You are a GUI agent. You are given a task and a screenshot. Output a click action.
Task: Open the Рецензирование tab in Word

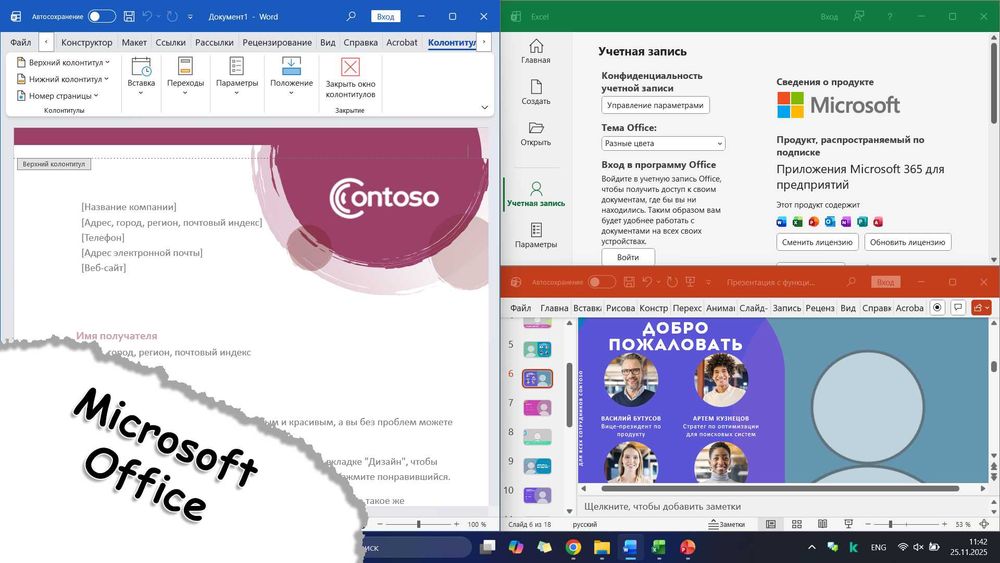tap(277, 42)
